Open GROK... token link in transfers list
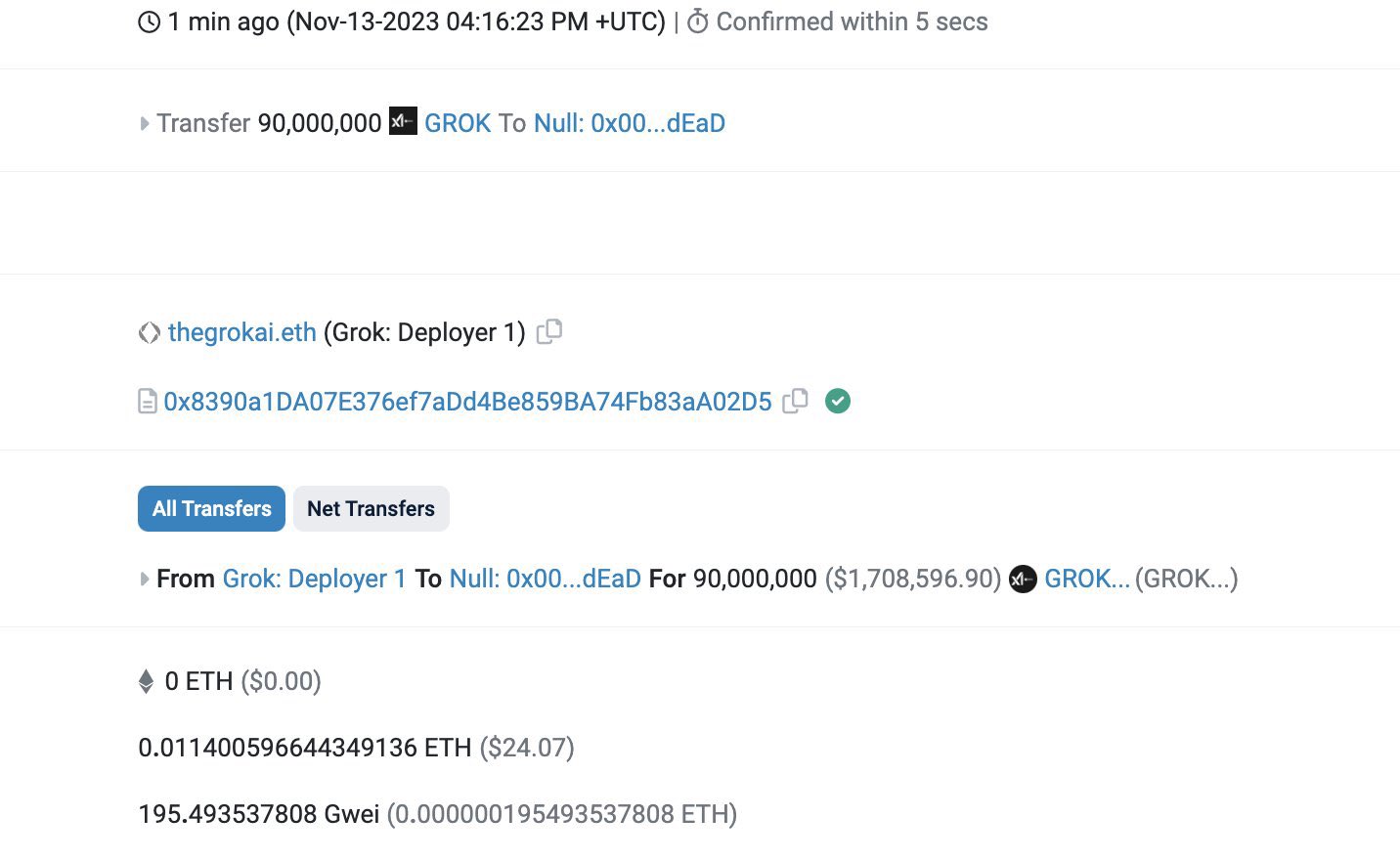Screen dimensions: 1400x860 (1087, 579)
